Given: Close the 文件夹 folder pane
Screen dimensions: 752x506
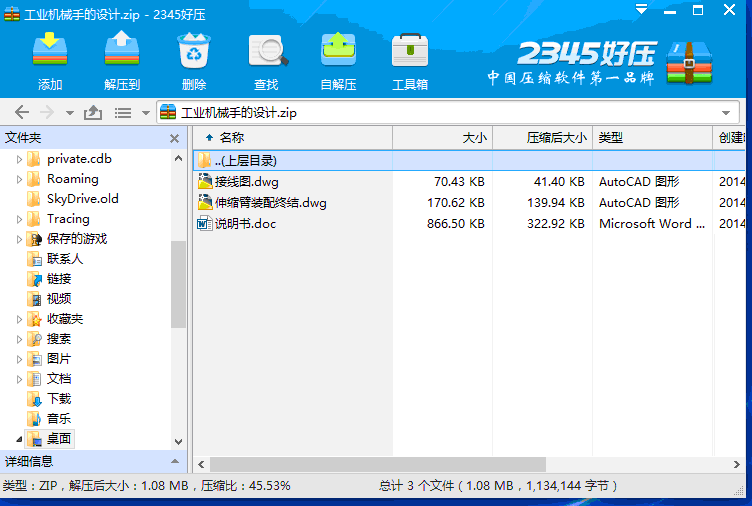Looking at the screenshot, I should pyautogui.click(x=175, y=139).
